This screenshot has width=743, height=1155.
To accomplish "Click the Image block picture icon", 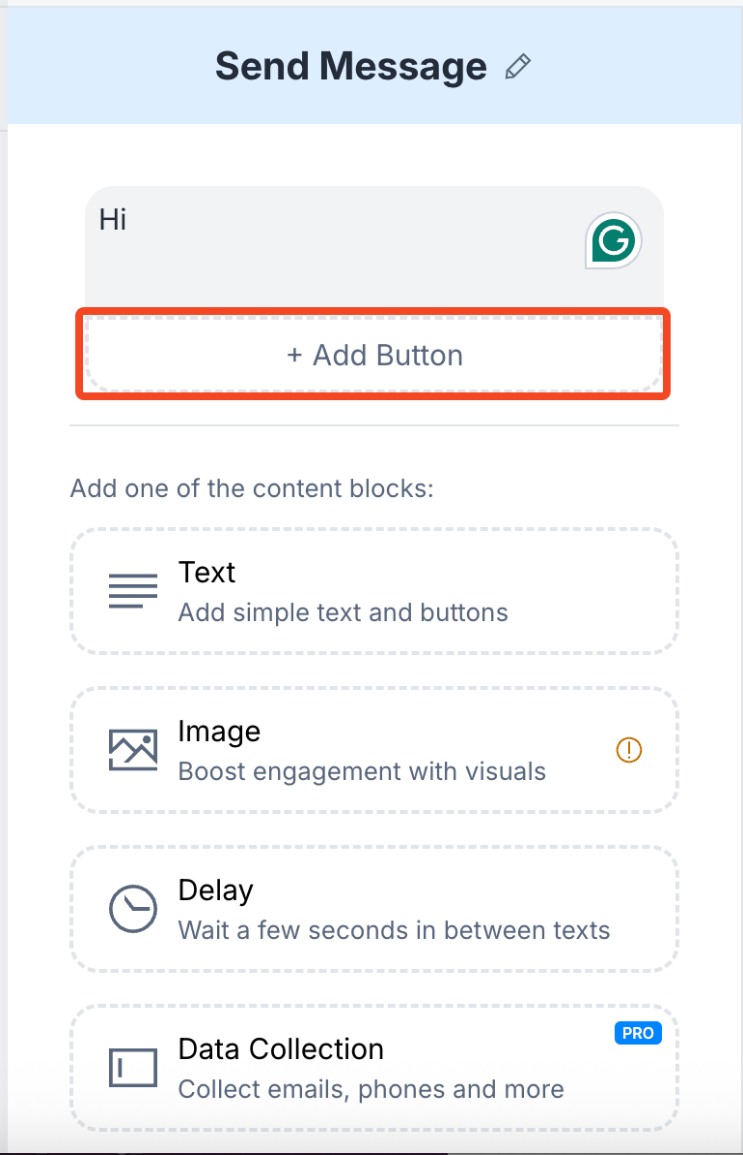I will click(132, 749).
